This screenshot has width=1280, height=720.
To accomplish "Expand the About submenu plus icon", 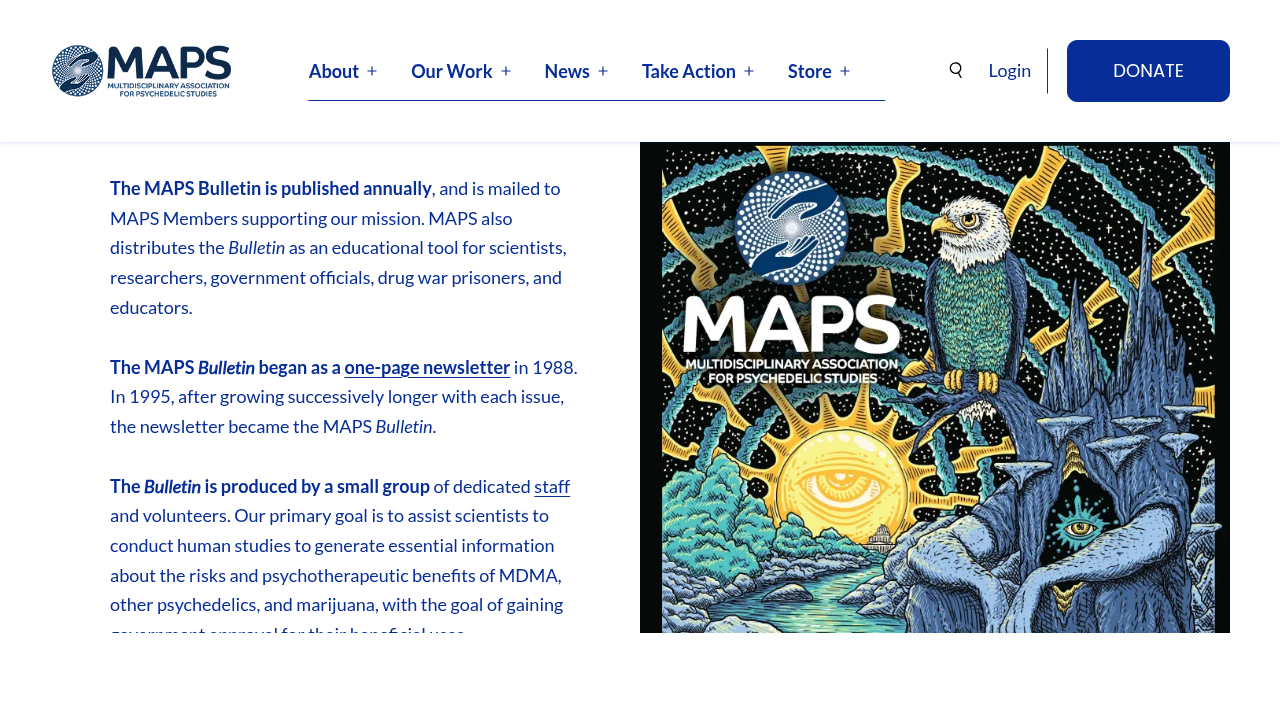I will click(372, 71).
